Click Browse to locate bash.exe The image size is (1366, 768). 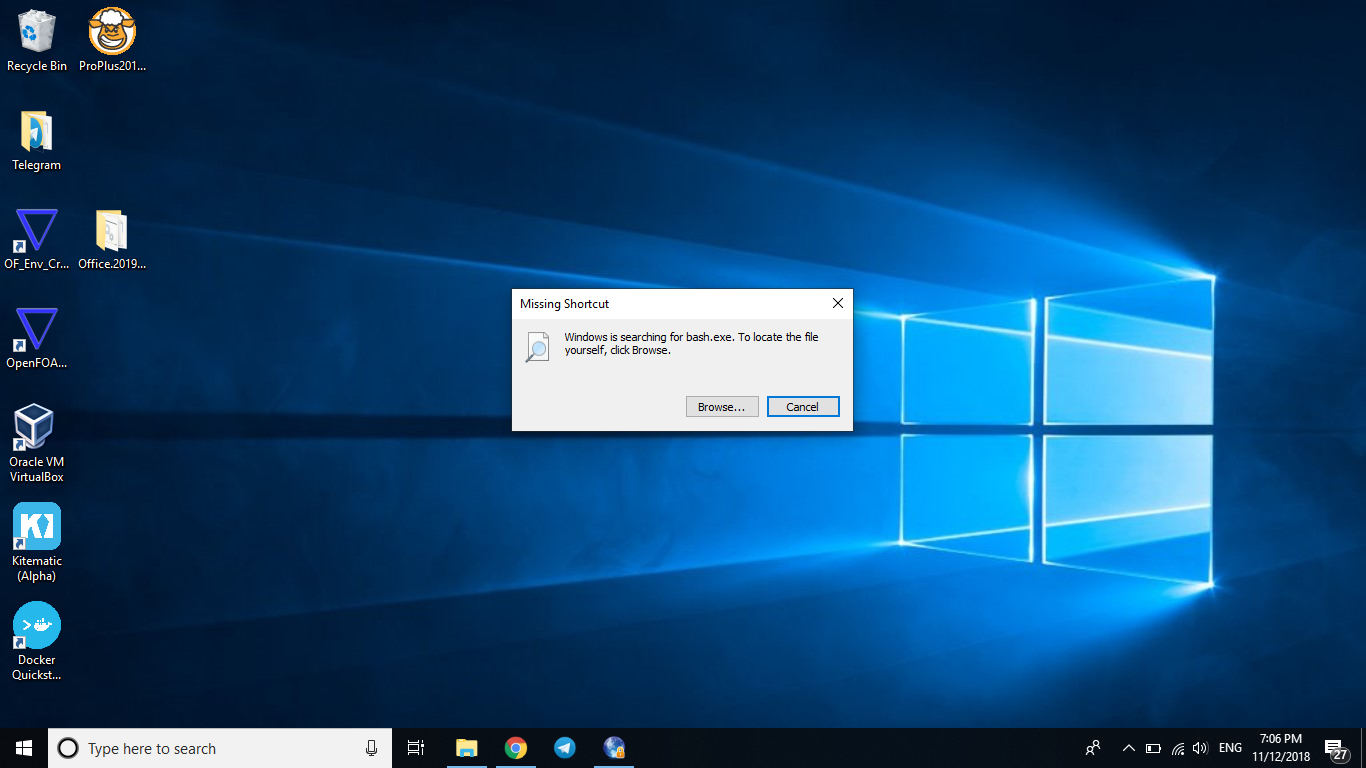(x=721, y=406)
